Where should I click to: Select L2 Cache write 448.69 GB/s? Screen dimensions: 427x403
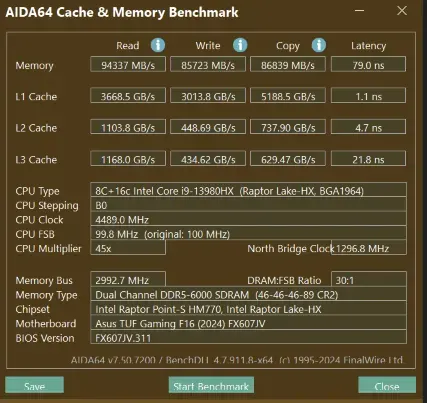point(208,127)
